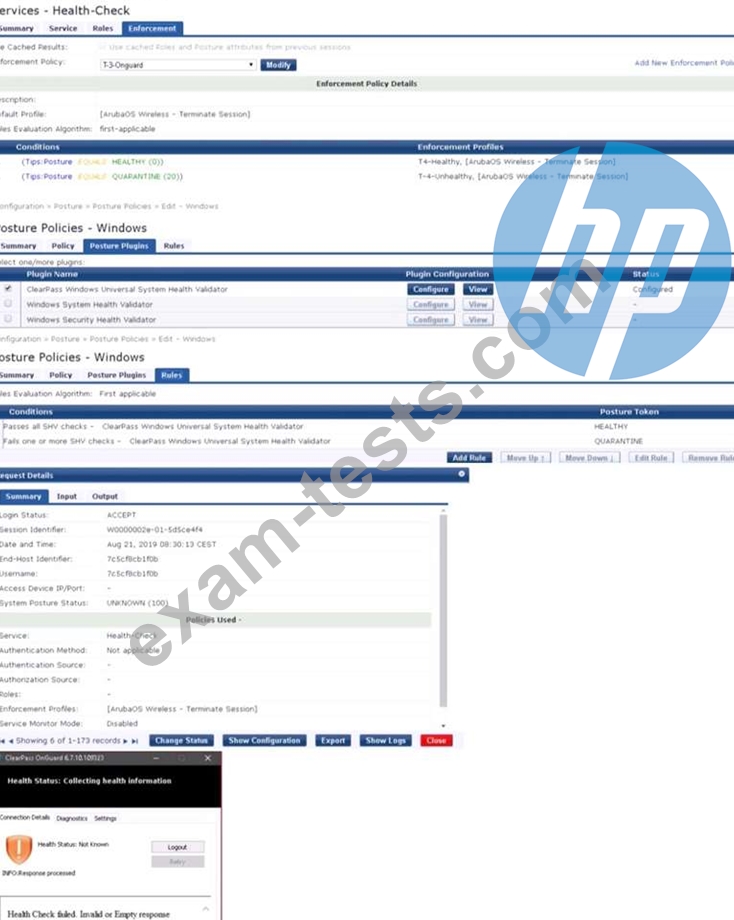Open OnGuard Diagnostics tab
The width and height of the screenshot is (734, 920).
[x=72, y=818]
